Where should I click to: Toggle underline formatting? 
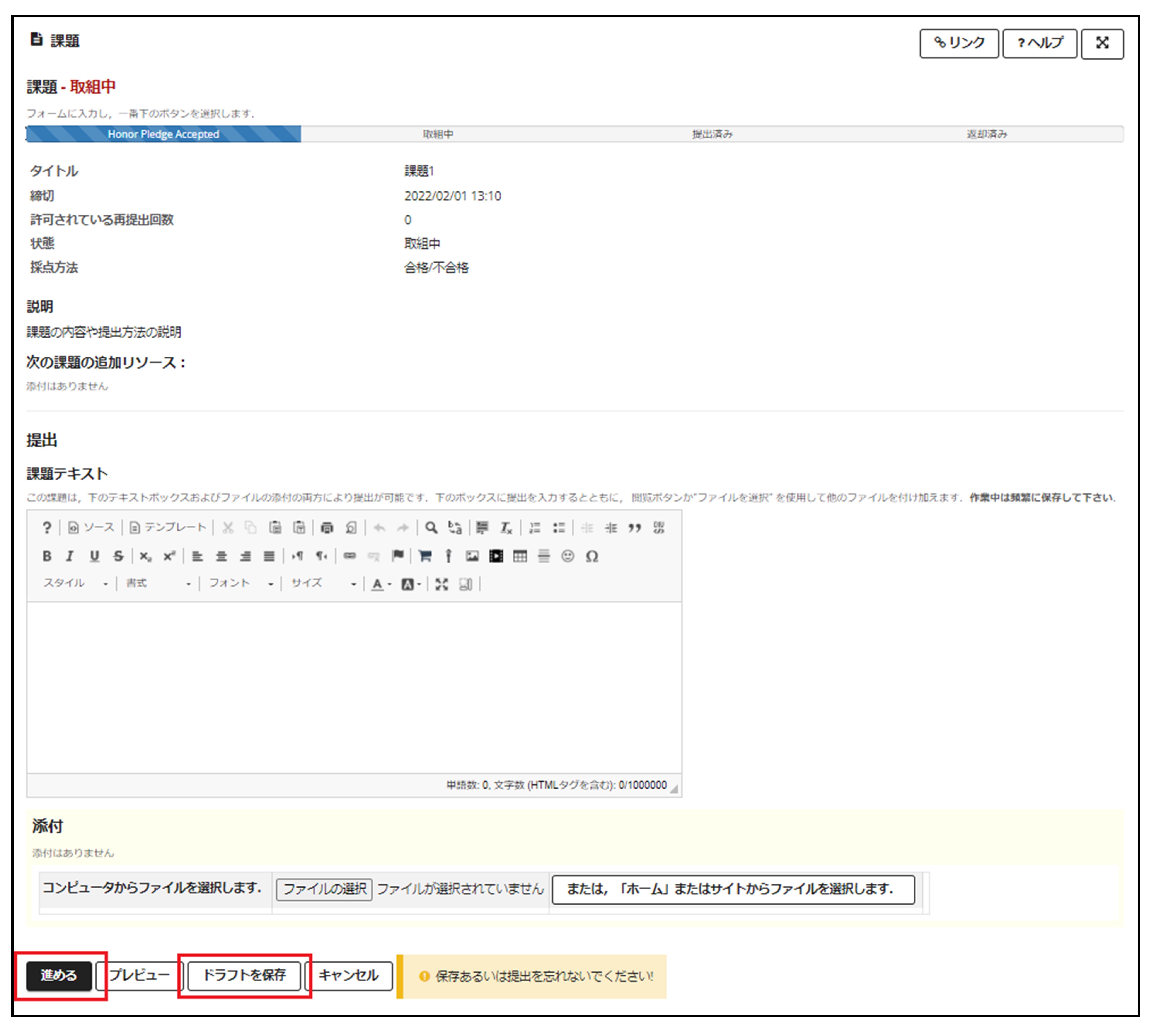(94, 556)
